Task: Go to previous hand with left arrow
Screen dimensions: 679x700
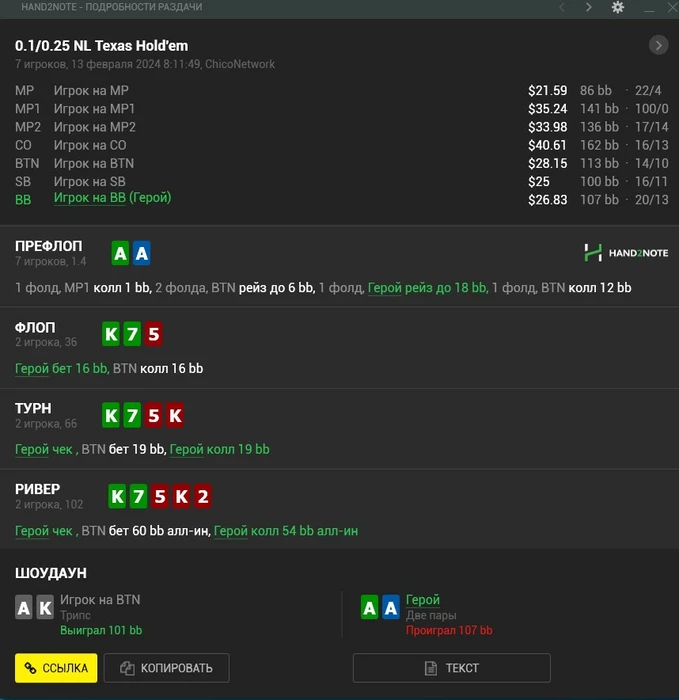Action: click(562, 7)
